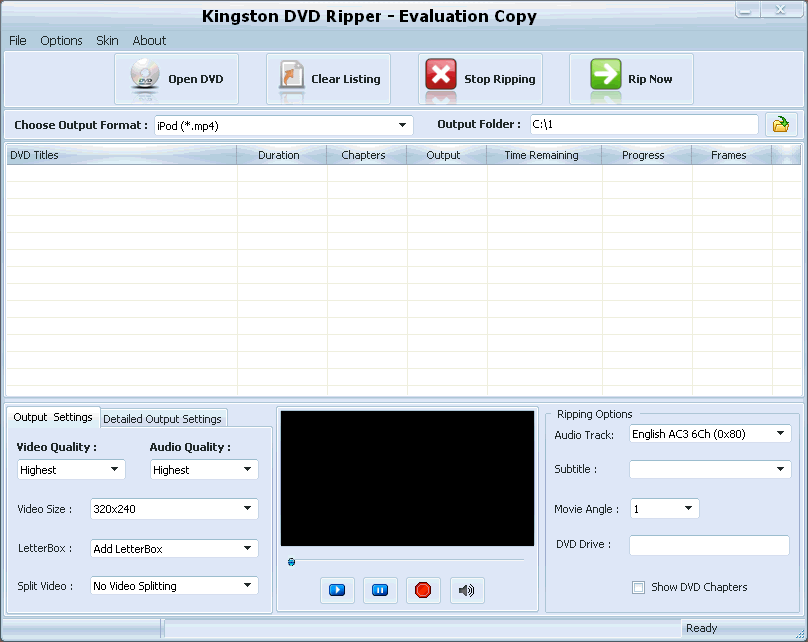Viewport: 808px width, 642px height.
Task: Click the Output column header
Action: point(446,155)
